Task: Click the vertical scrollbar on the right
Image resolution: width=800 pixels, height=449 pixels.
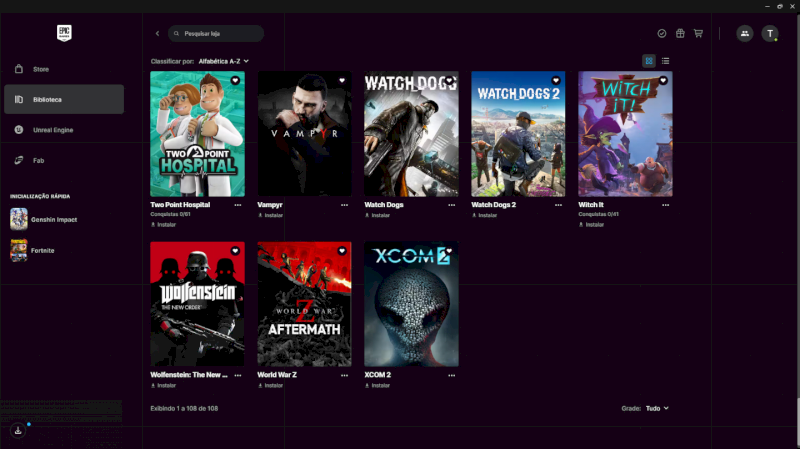Action: pyautogui.click(x=797, y=422)
